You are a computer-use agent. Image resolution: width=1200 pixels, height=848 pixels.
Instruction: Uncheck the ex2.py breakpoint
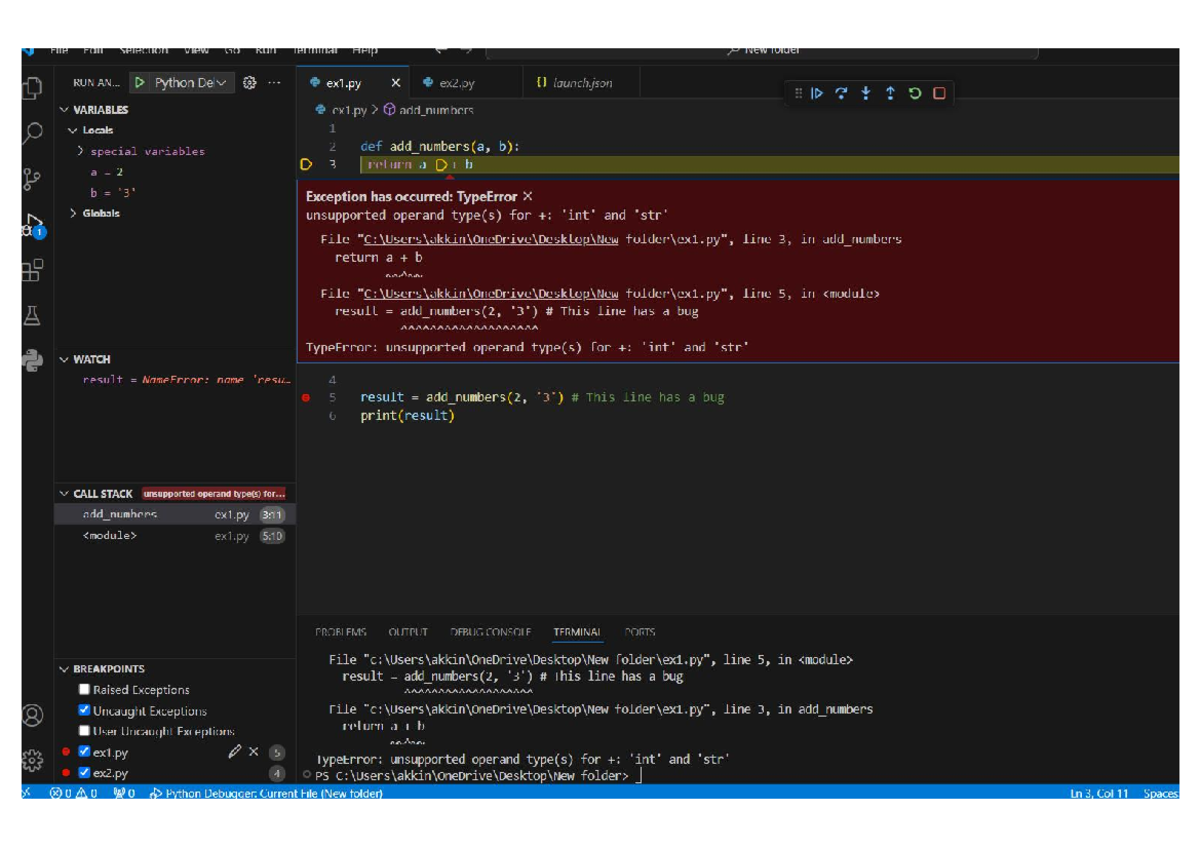click(84, 771)
